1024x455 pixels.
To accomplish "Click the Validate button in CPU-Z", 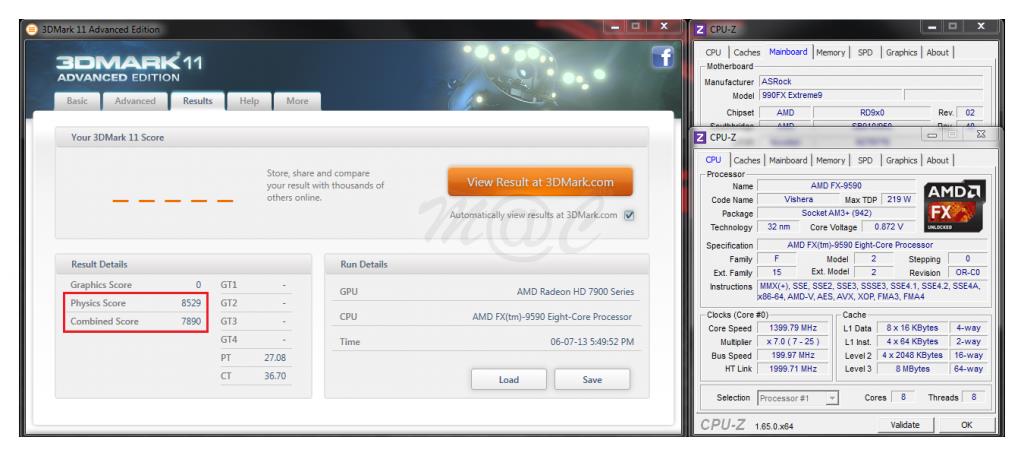I will pos(904,425).
